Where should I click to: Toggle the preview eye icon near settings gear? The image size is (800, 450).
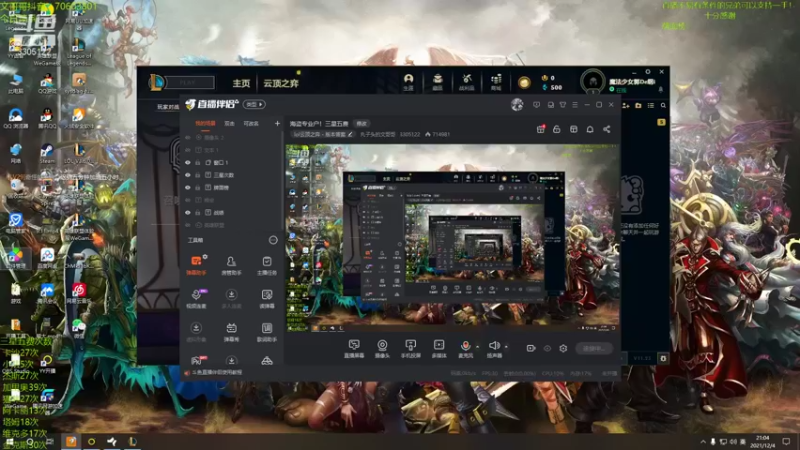tap(547, 348)
